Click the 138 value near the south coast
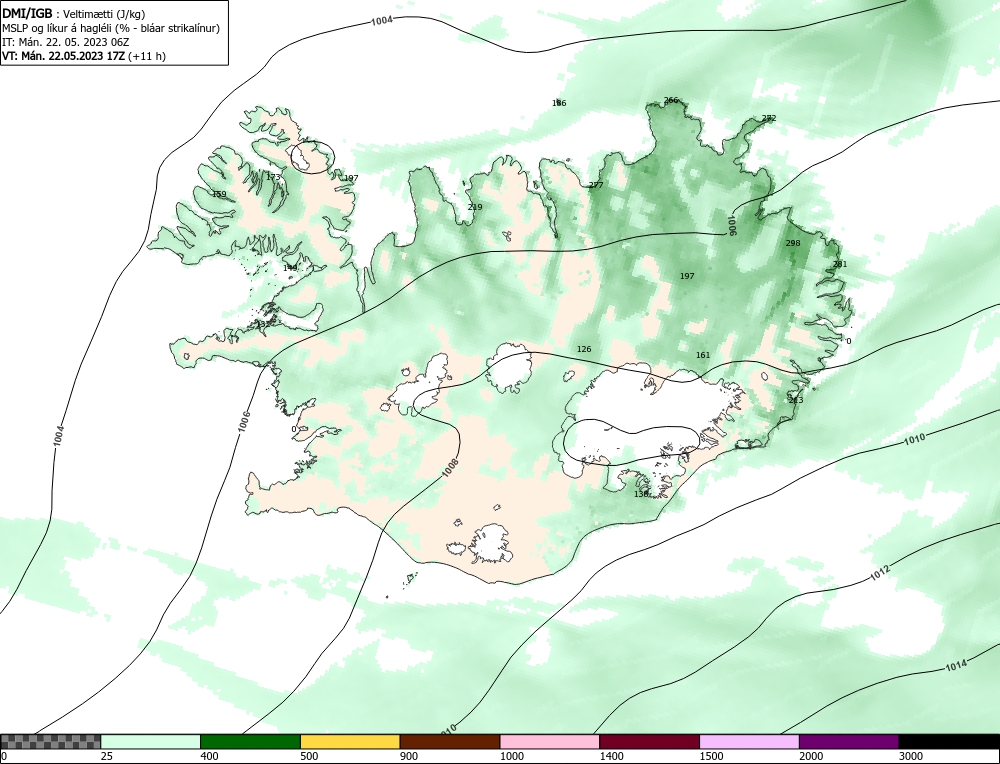Viewport: 1000px width, 764px height. coord(642,494)
